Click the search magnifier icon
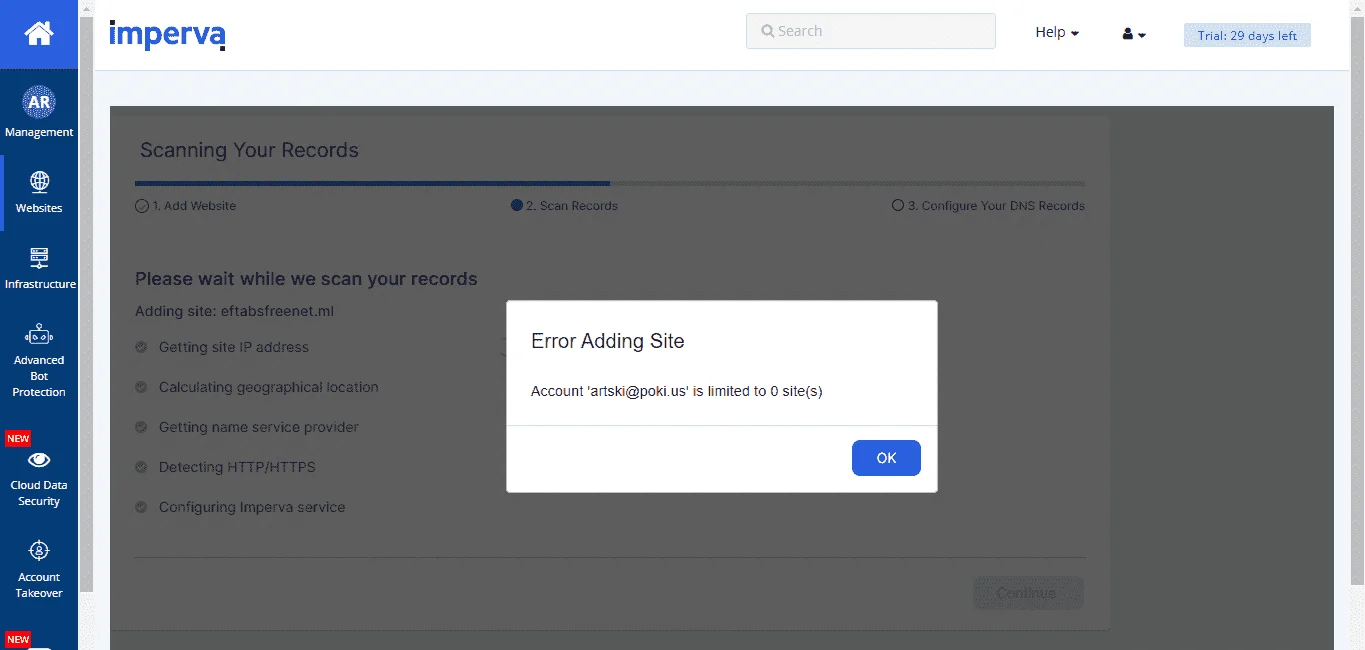The width and height of the screenshot is (1365, 650). pos(768,31)
